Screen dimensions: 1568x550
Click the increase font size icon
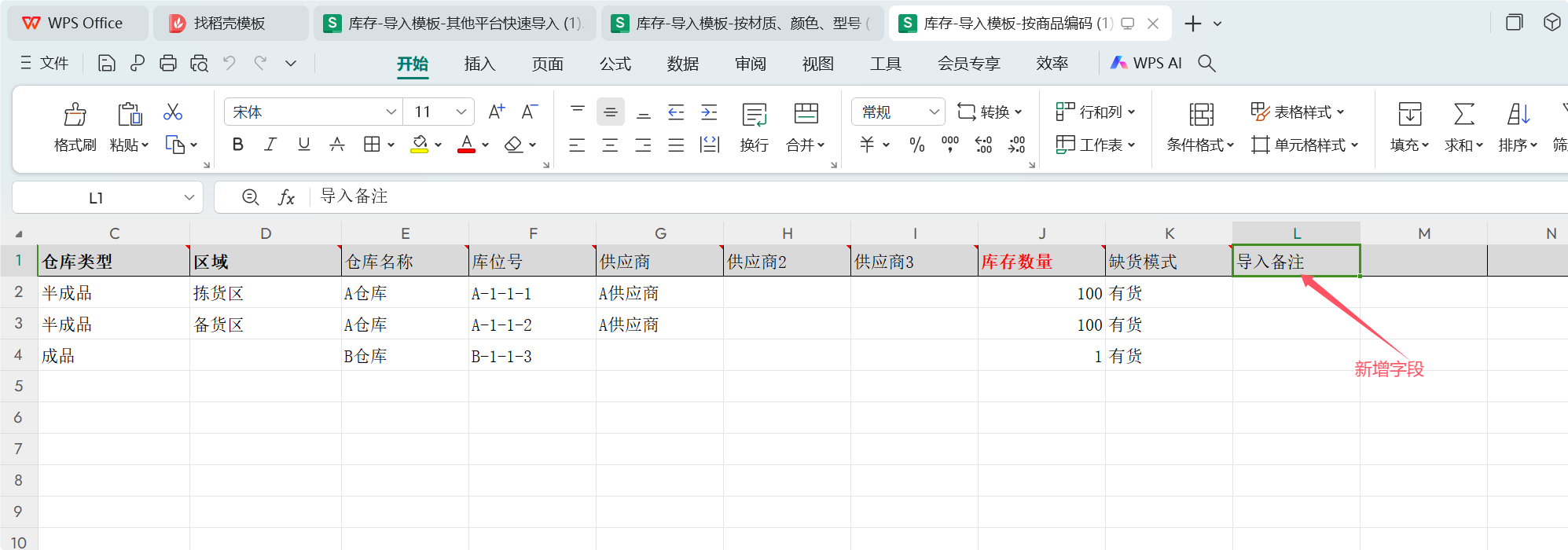[x=496, y=112]
